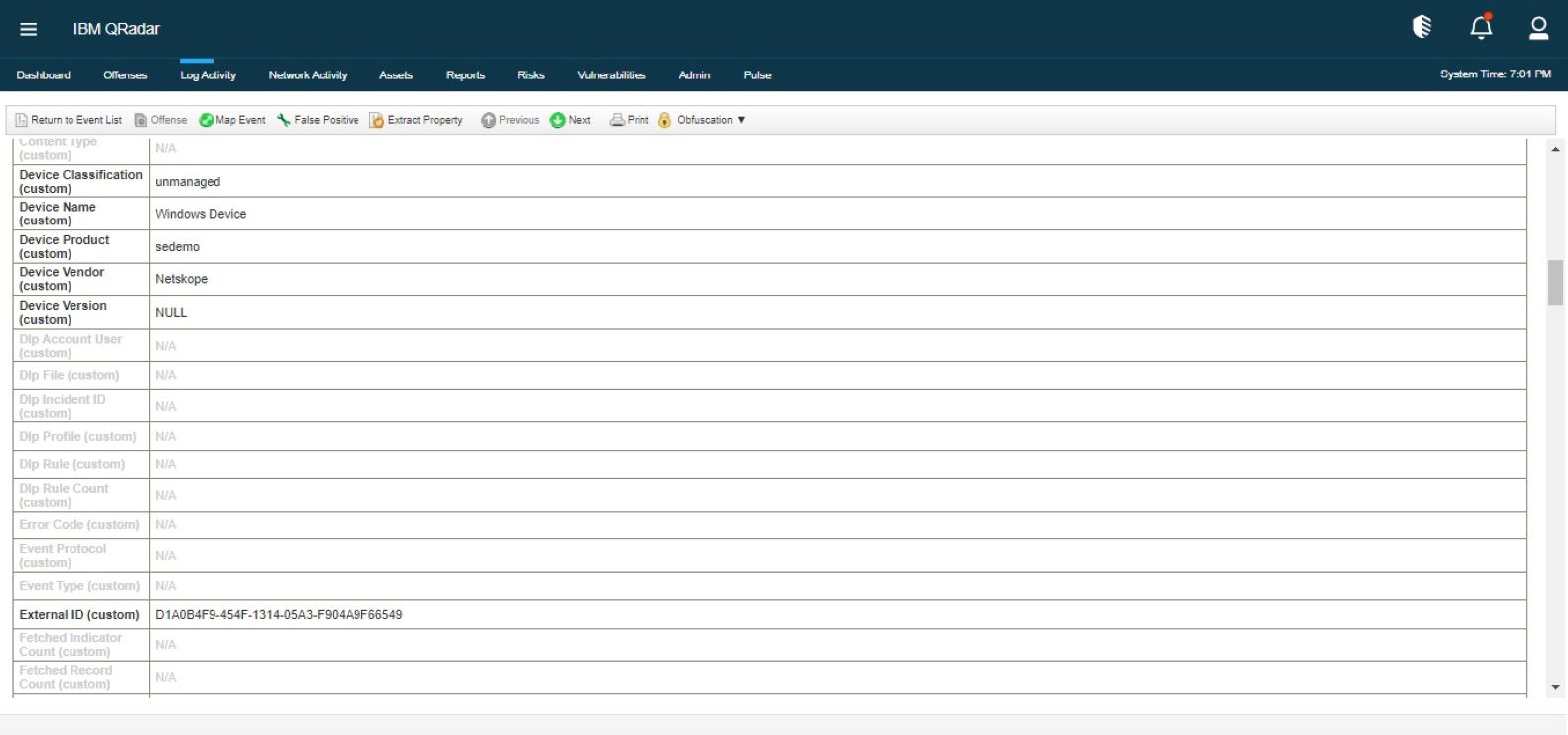The image size is (1568, 735).
Task: Click the green Next arrow icon
Action: click(x=557, y=120)
